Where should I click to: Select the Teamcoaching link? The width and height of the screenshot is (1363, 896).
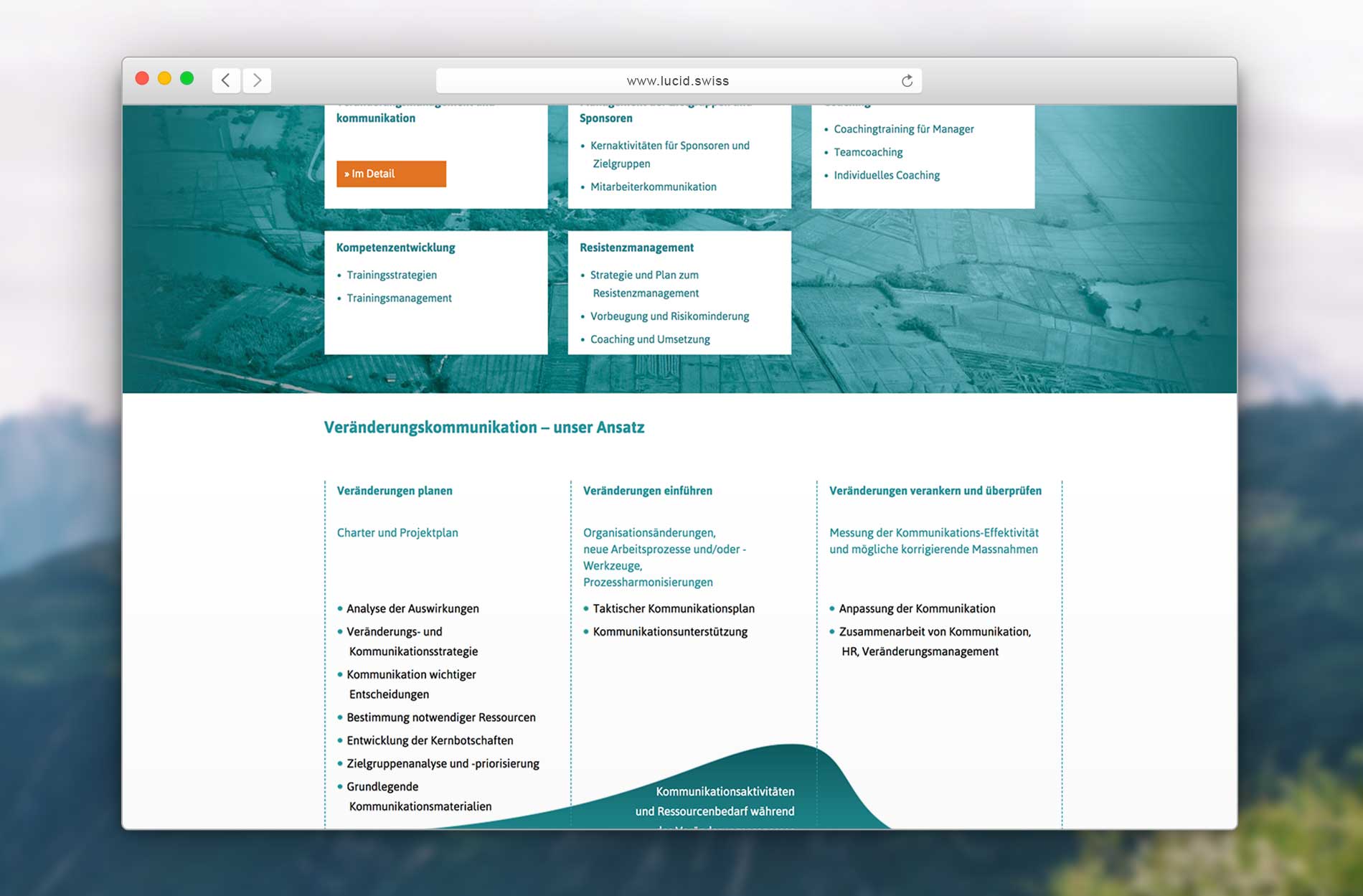tap(868, 152)
